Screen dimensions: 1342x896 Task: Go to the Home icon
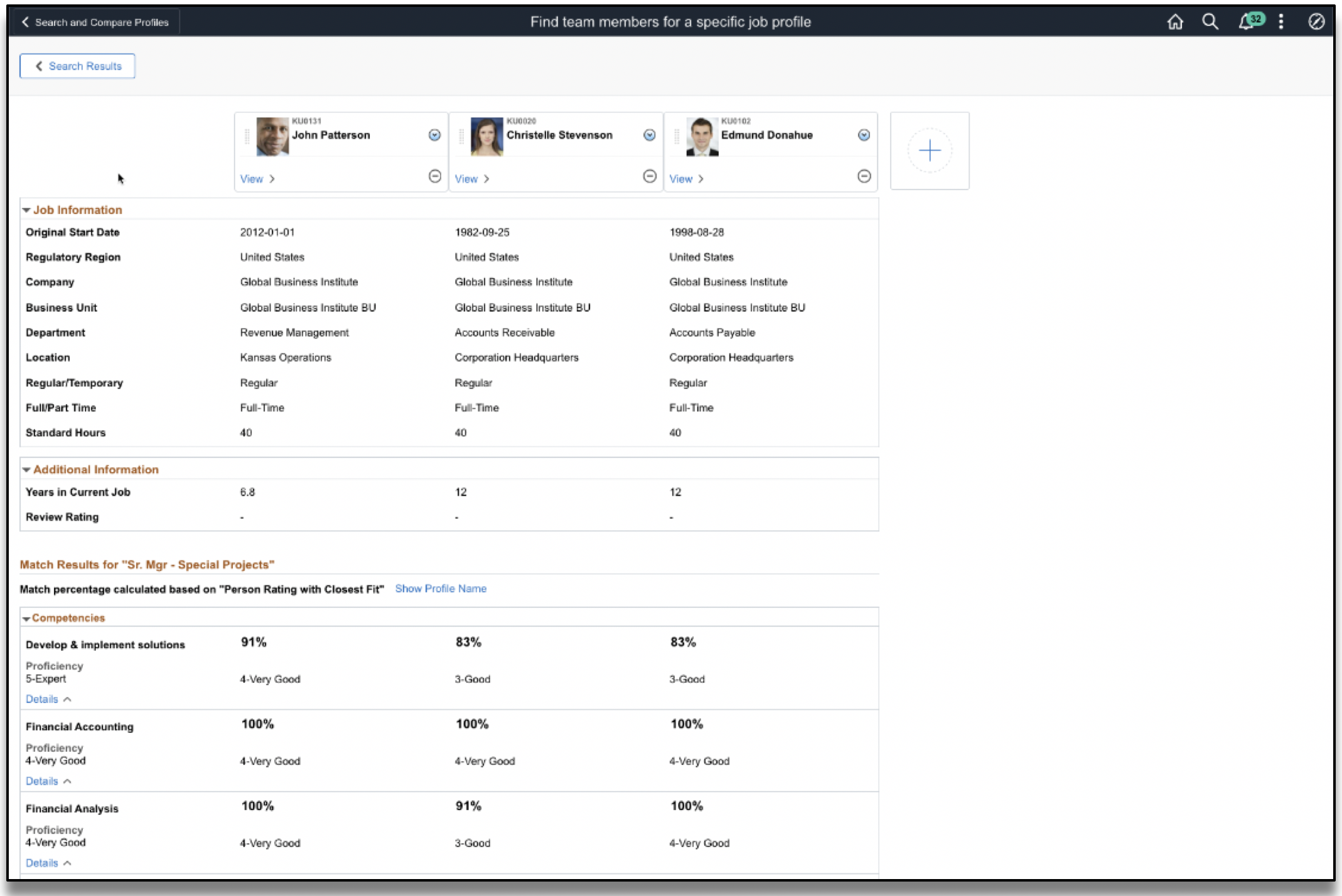pyautogui.click(x=1175, y=22)
